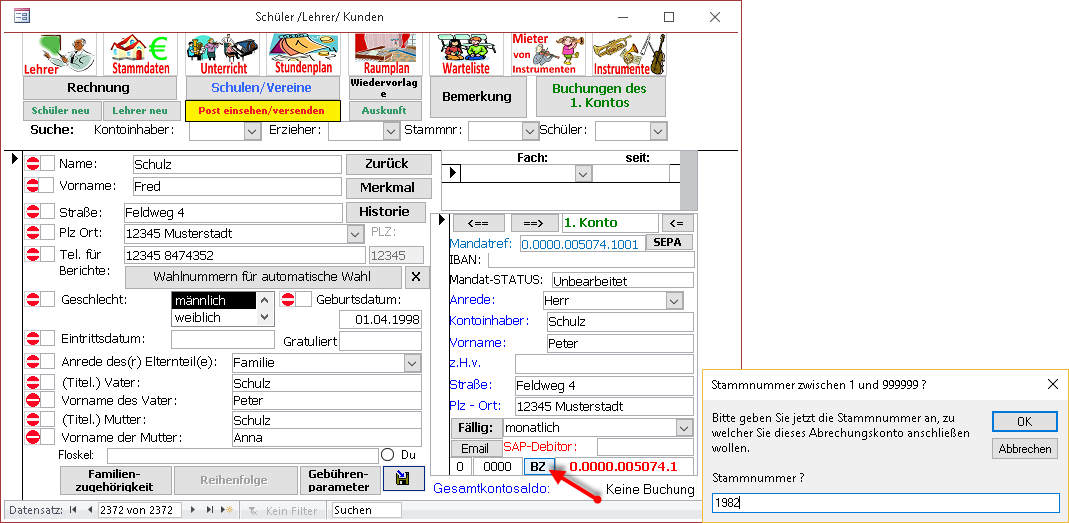The height and width of the screenshot is (523, 1069).
Task: Go to next record in navigator
Action: click(192, 511)
